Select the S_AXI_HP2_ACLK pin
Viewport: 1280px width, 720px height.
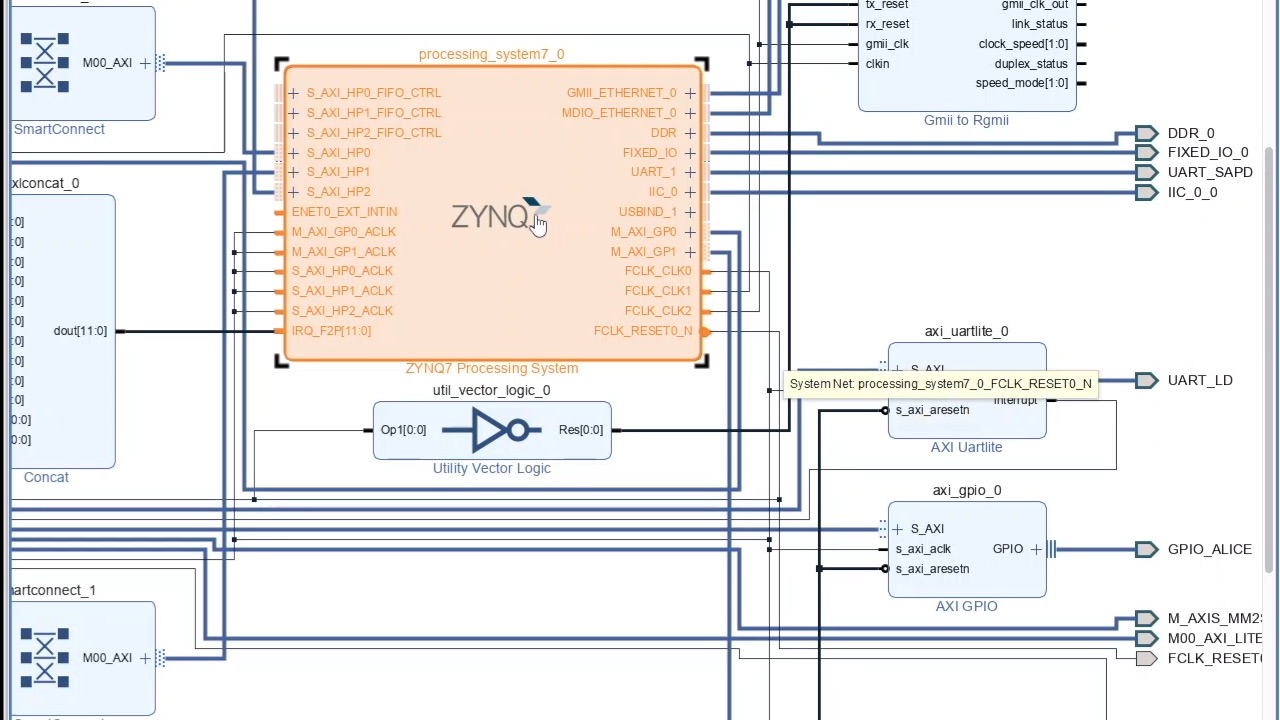[342, 311]
